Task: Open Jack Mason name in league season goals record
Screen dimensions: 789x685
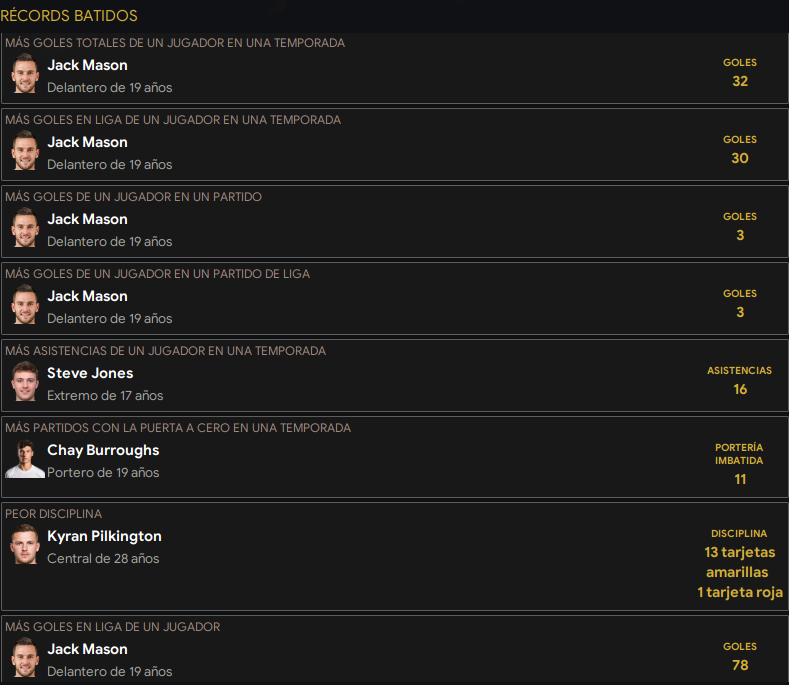Action: pos(87,142)
